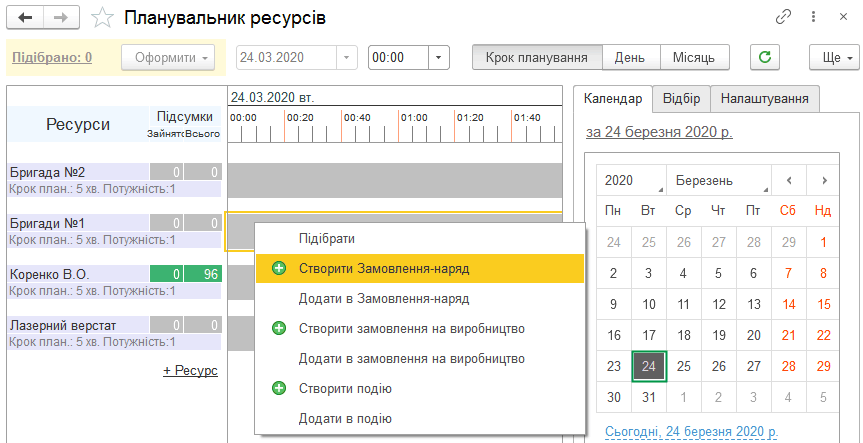Viewport: 863px width, 443px height.
Task: Expand the 00:00 time dropdown arrow
Action: [439, 57]
